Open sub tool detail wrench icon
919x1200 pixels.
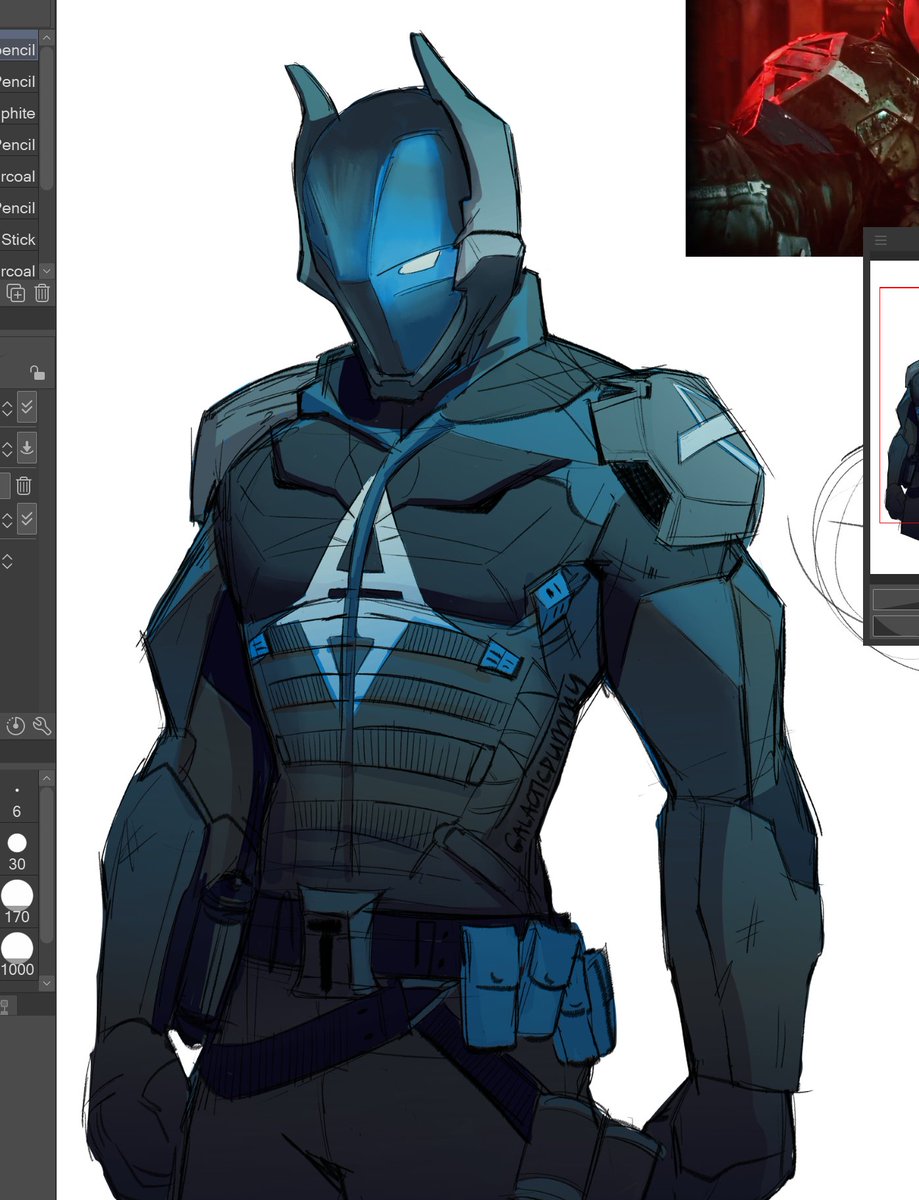pyautogui.click(x=41, y=726)
